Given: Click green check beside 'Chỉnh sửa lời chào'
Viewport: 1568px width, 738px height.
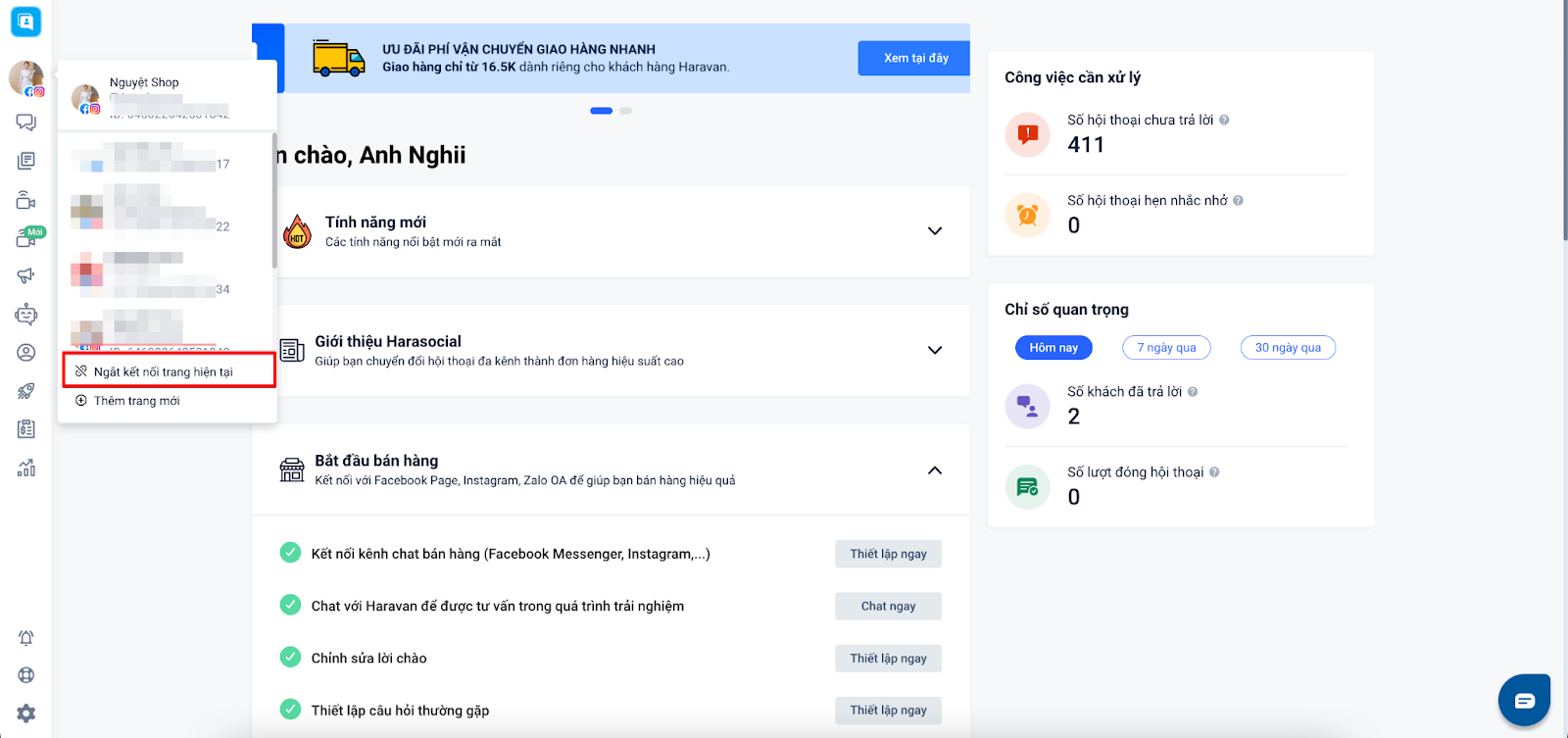Looking at the screenshot, I should (x=290, y=657).
